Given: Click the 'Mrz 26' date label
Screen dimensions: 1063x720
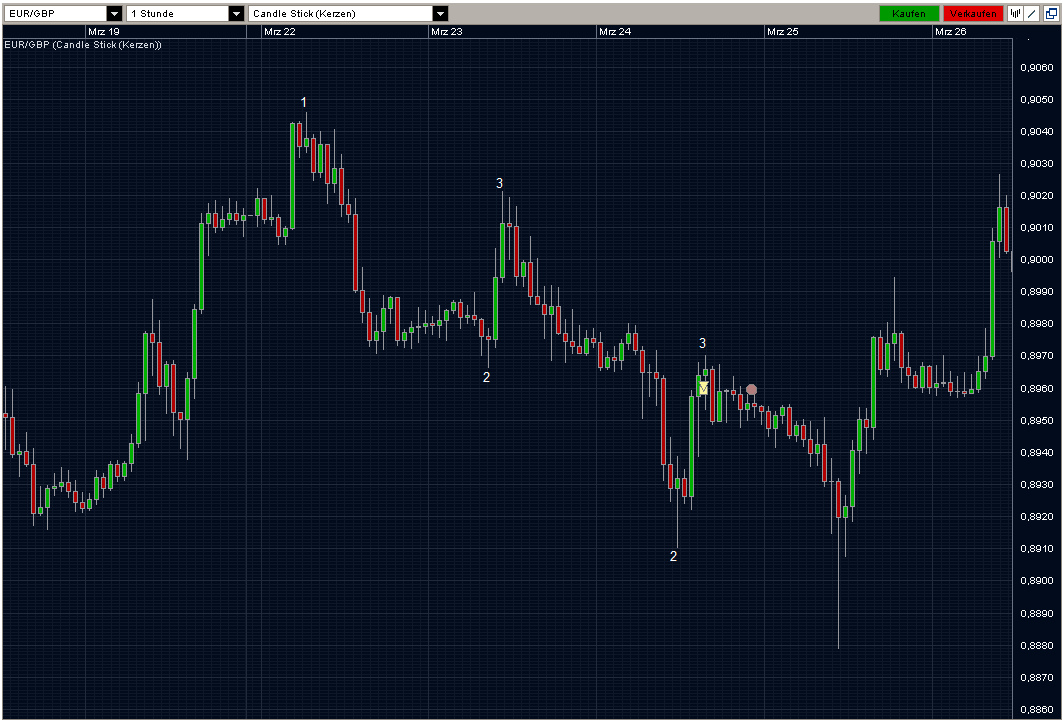Looking at the screenshot, I should 950,32.
